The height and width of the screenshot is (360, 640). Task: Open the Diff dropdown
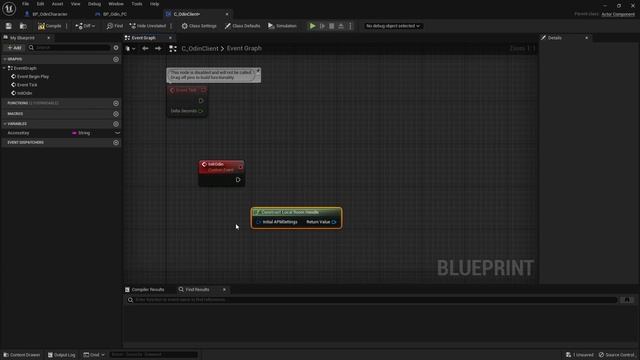click(x=85, y=26)
